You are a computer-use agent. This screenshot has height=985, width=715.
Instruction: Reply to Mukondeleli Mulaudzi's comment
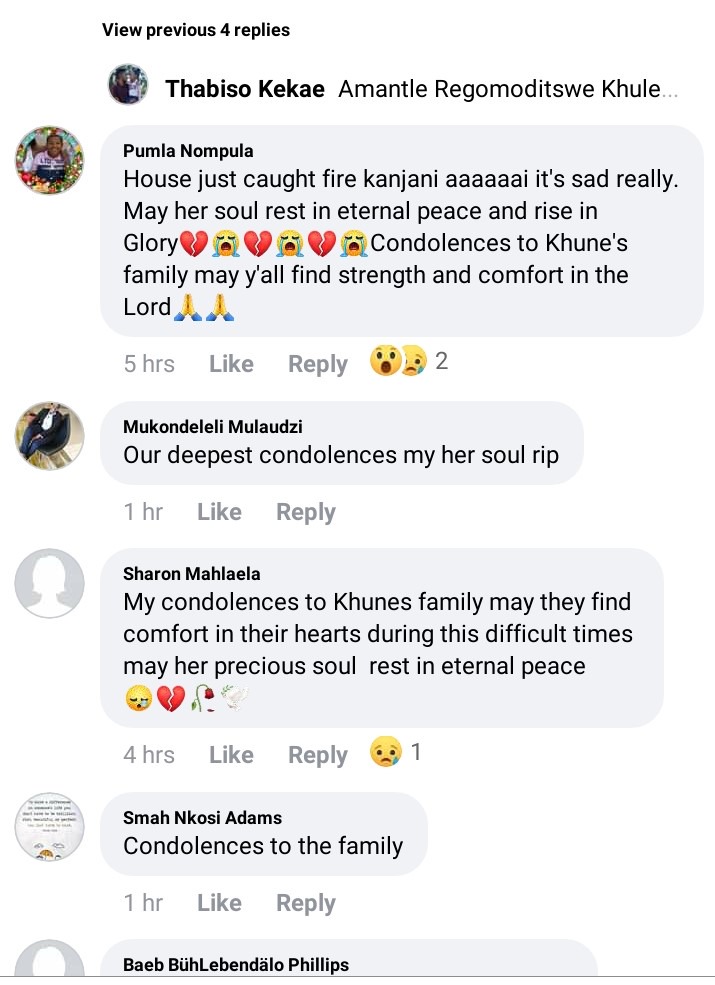point(305,512)
